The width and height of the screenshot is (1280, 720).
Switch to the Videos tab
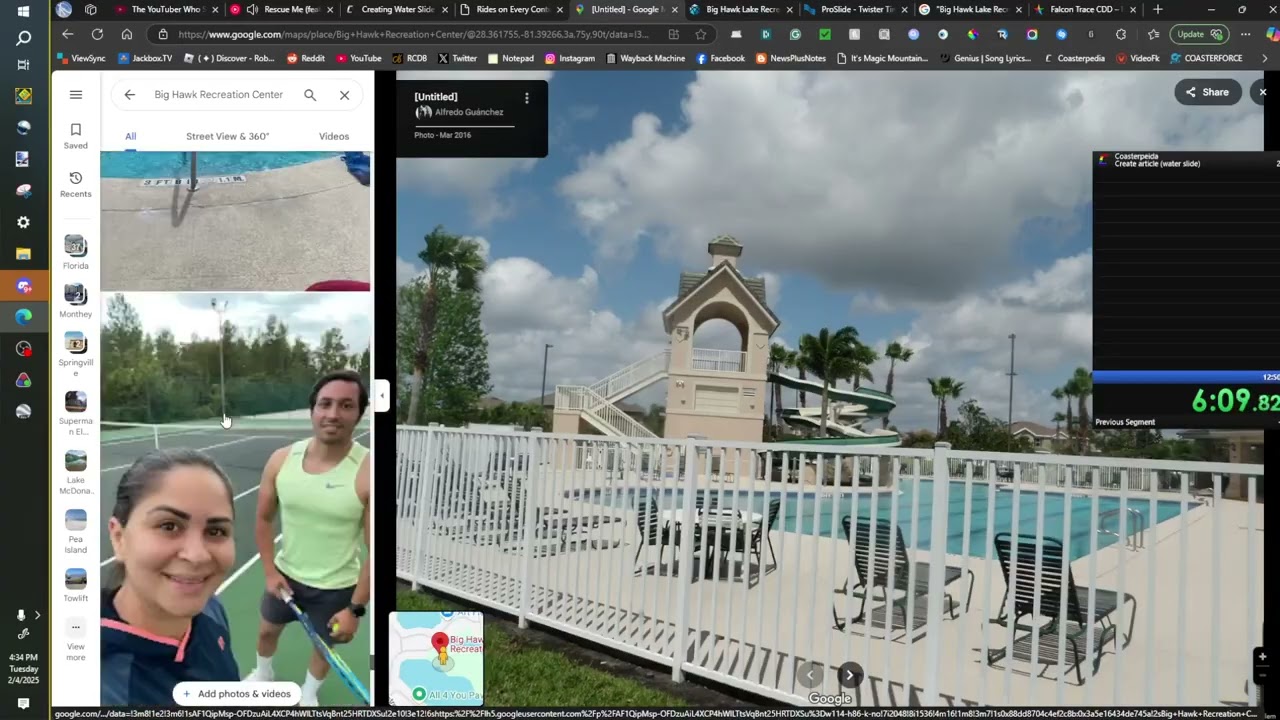coord(334,137)
